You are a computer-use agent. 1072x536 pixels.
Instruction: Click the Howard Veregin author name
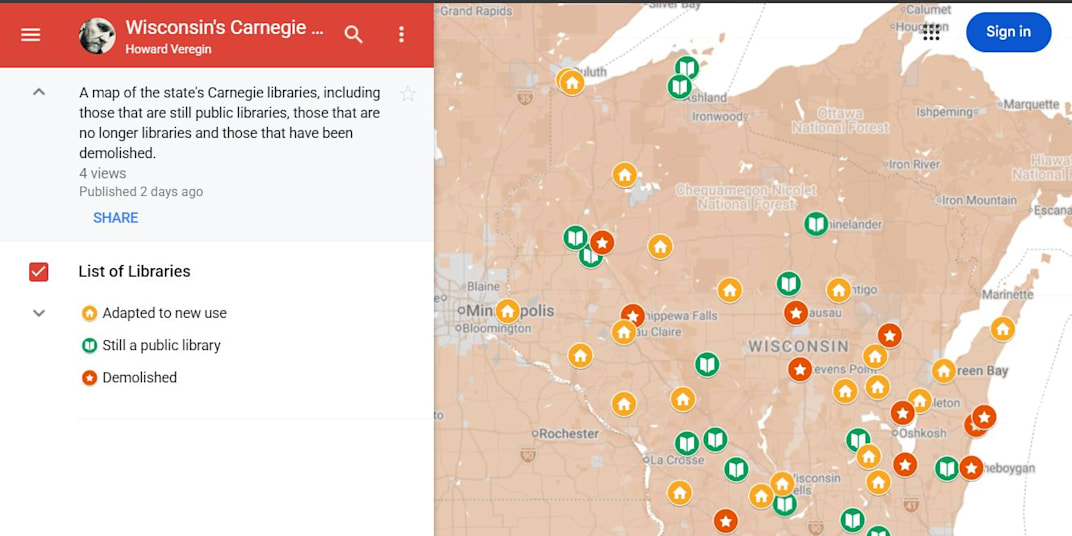pyautogui.click(x=168, y=49)
